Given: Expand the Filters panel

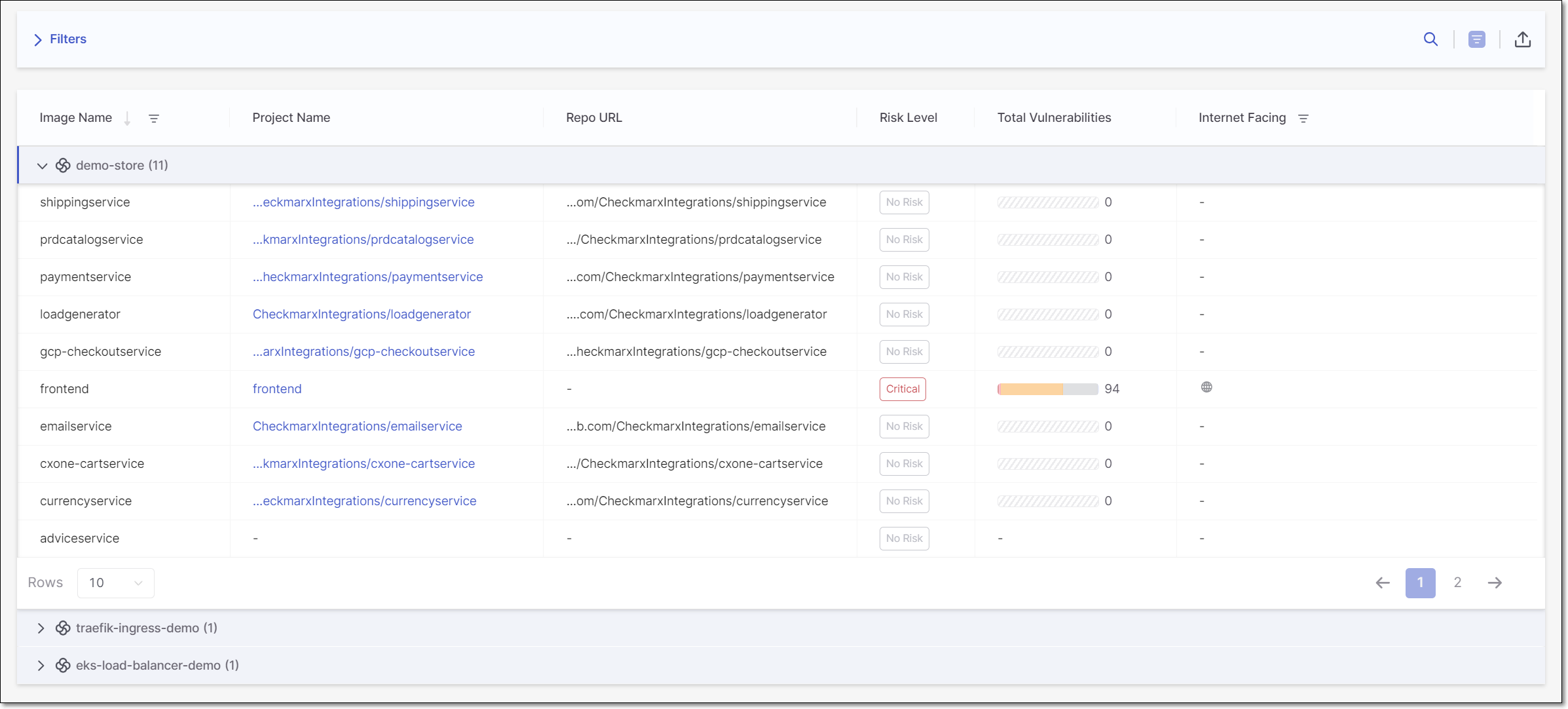Looking at the screenshot, I should click(x=60, y=39).
